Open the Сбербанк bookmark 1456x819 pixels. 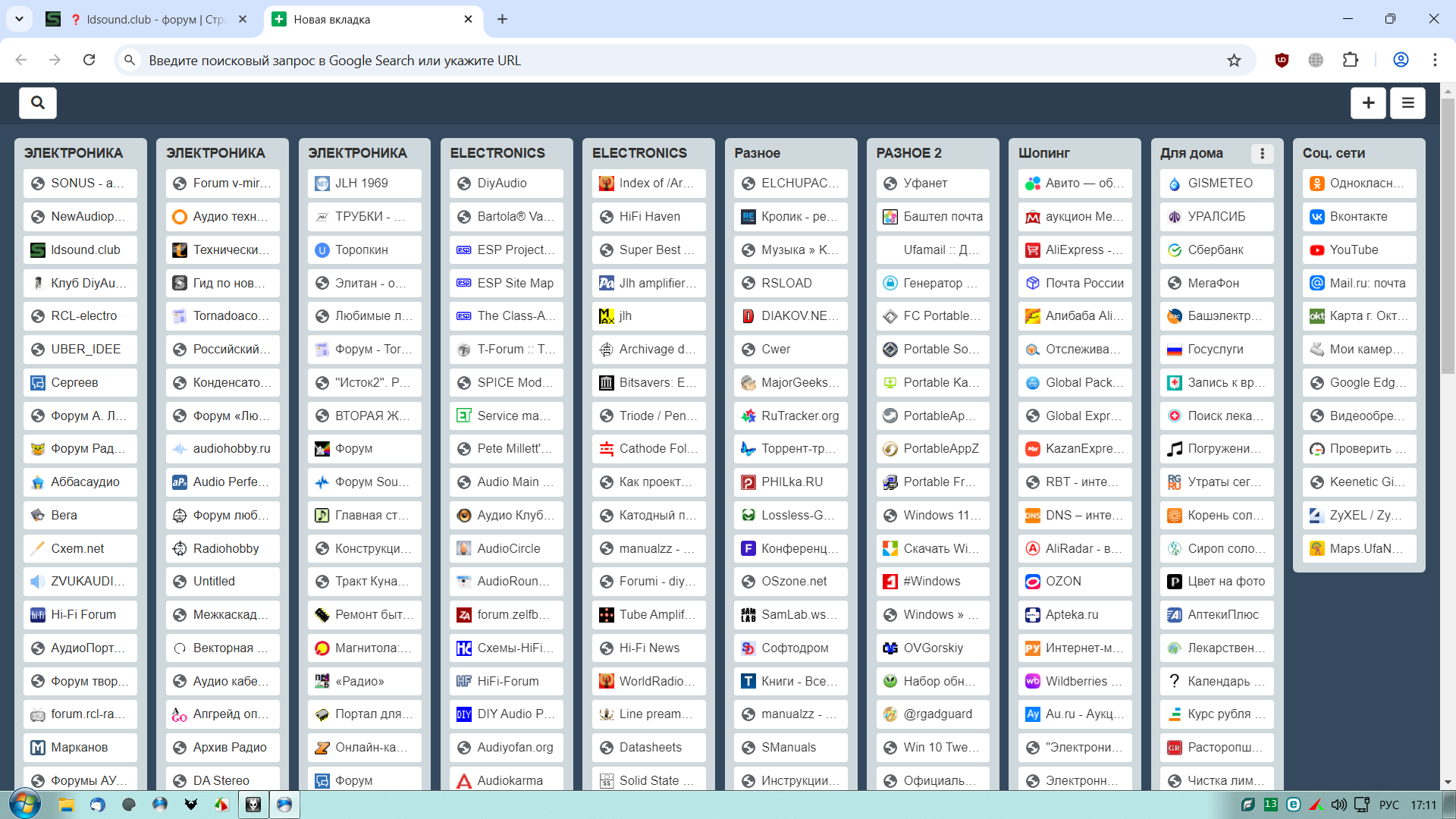(x=1217, y=249)
